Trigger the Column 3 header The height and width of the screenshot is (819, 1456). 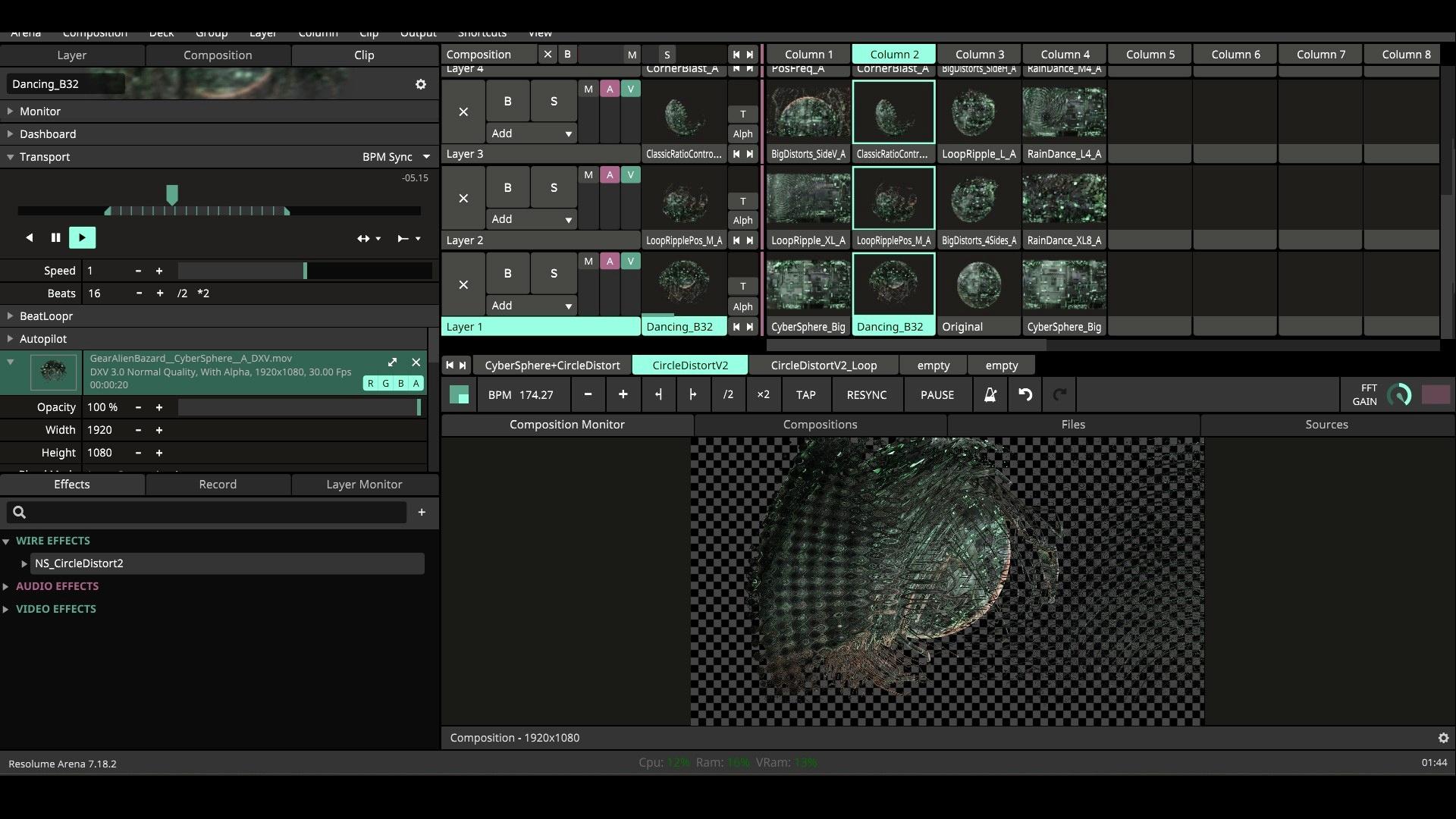pyautogui.click(x=980, y=55)
